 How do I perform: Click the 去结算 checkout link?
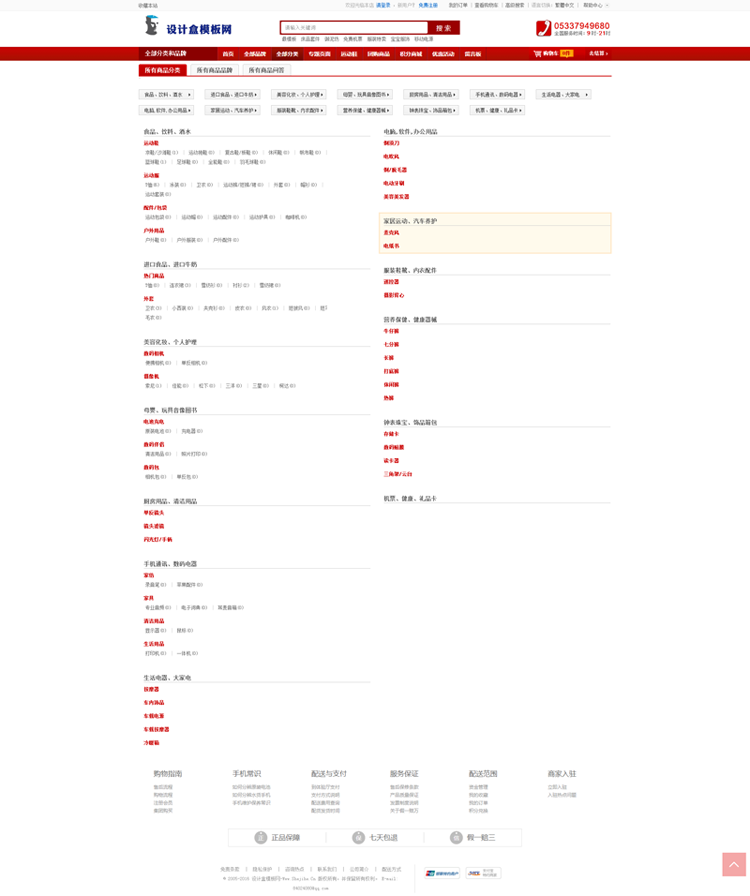click(x=598, y=54)
